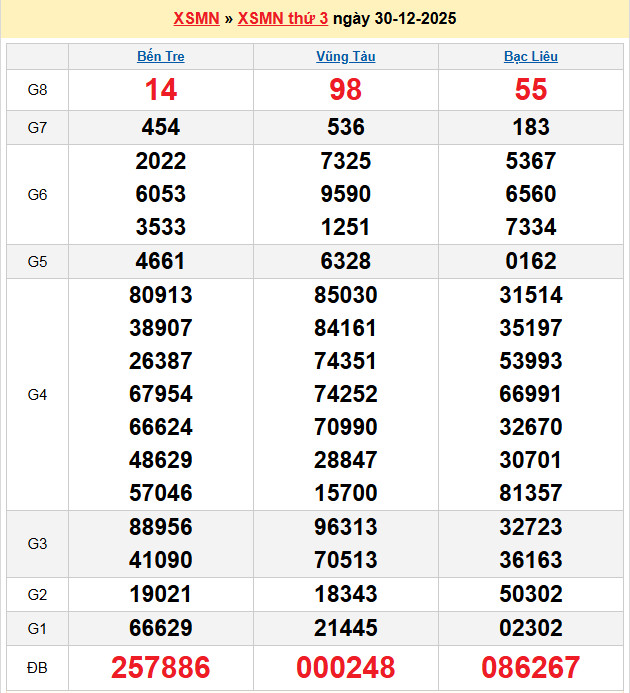Select Vũng Tàu special prize 000248
Screen dimensions: 630x693
pyautogui.click(x=345, y=667)
